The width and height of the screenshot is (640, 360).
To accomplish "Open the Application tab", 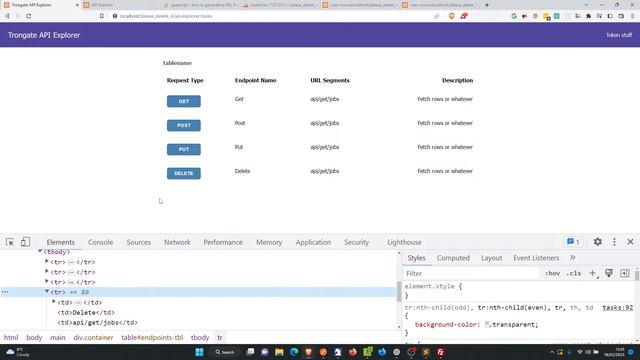I will tap(313, 242).
